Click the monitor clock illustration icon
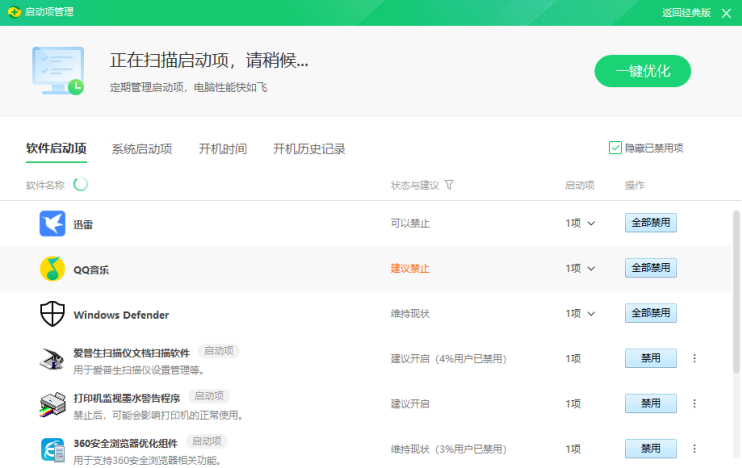This screenshot has height=468, width=742. 58,71
